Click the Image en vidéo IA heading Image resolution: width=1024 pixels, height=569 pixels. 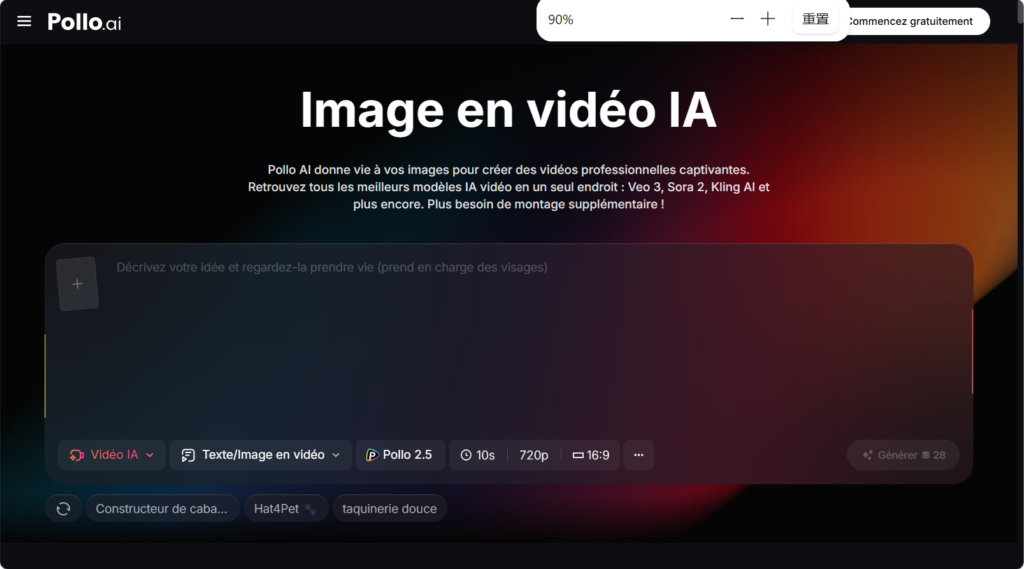508,110
